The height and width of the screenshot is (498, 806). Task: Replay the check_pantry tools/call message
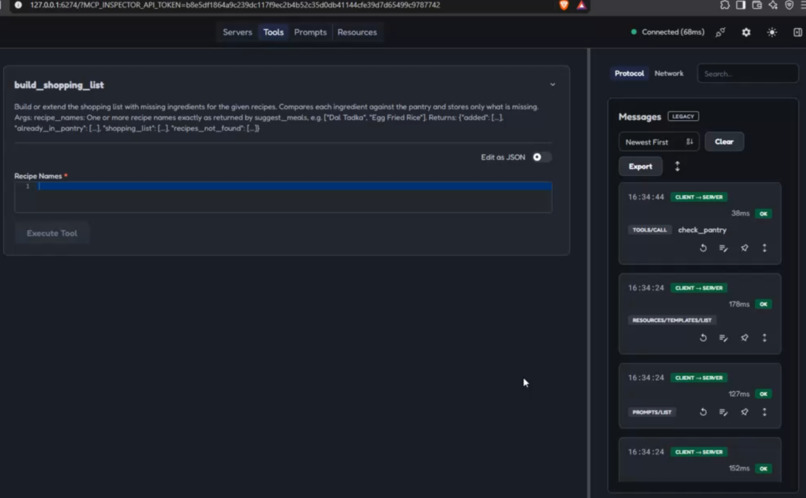pyautogui.click(x=703, y=248)
